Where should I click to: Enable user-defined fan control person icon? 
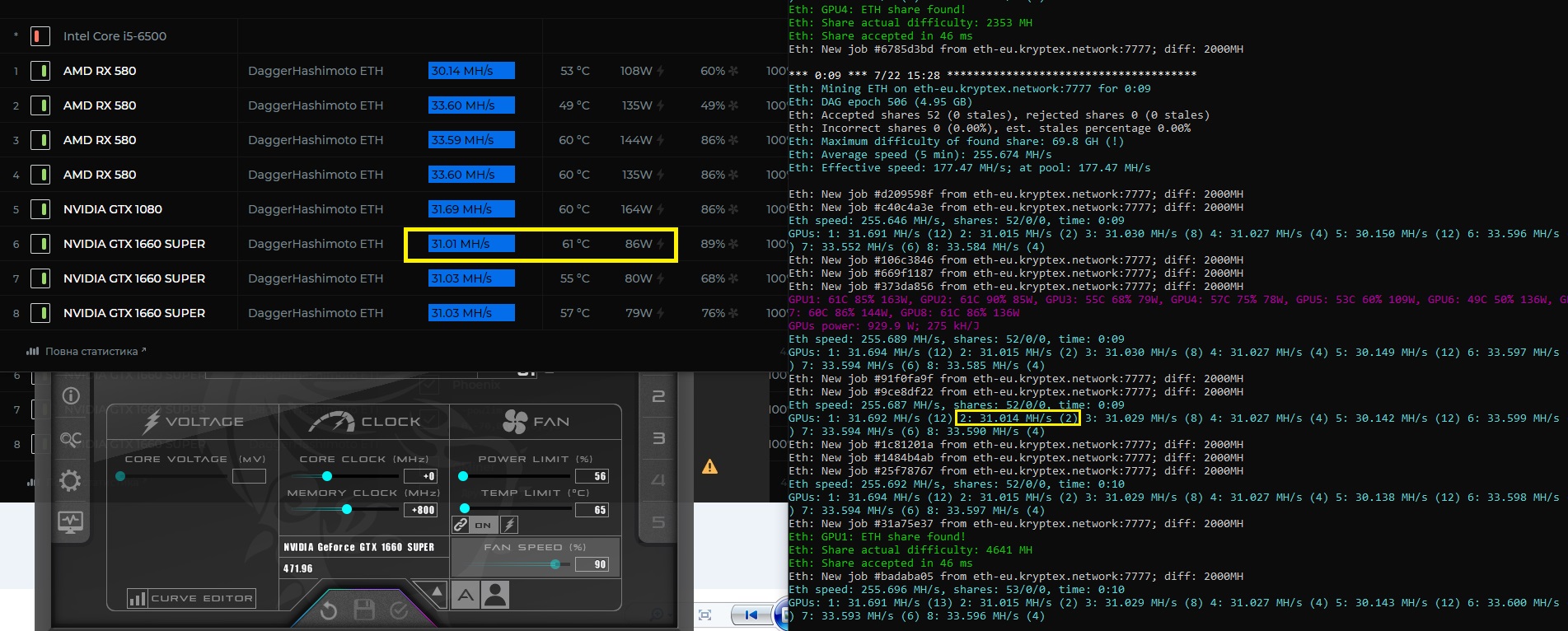pos(496,595)
